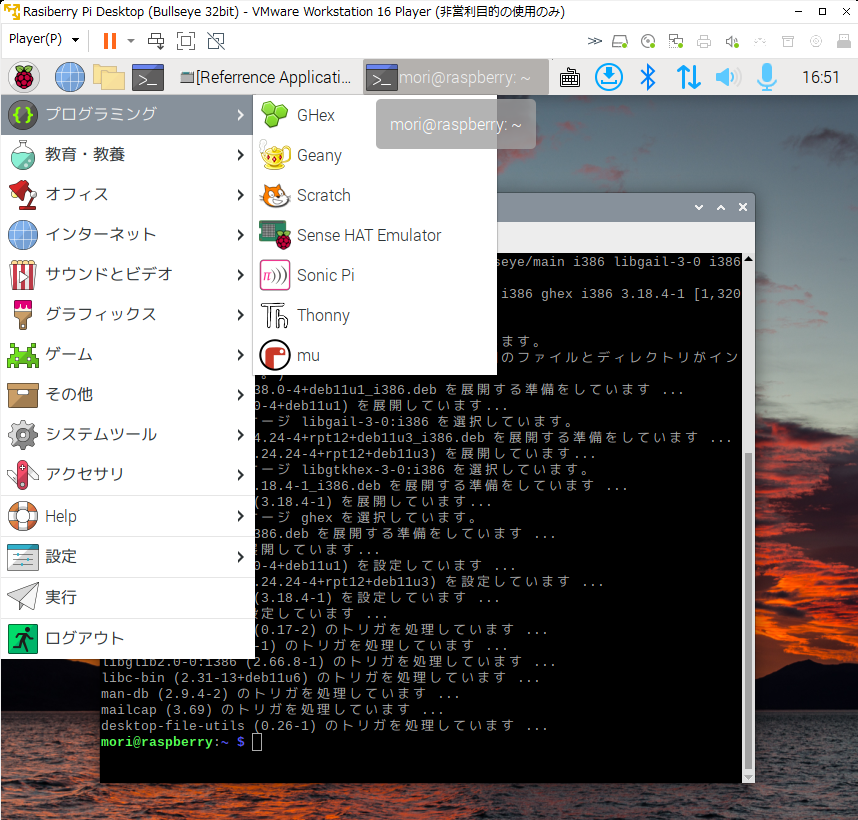This screenshot has height=820, width=858.
Task: Select プログラミング menu category
Action: tap(127, 115)
